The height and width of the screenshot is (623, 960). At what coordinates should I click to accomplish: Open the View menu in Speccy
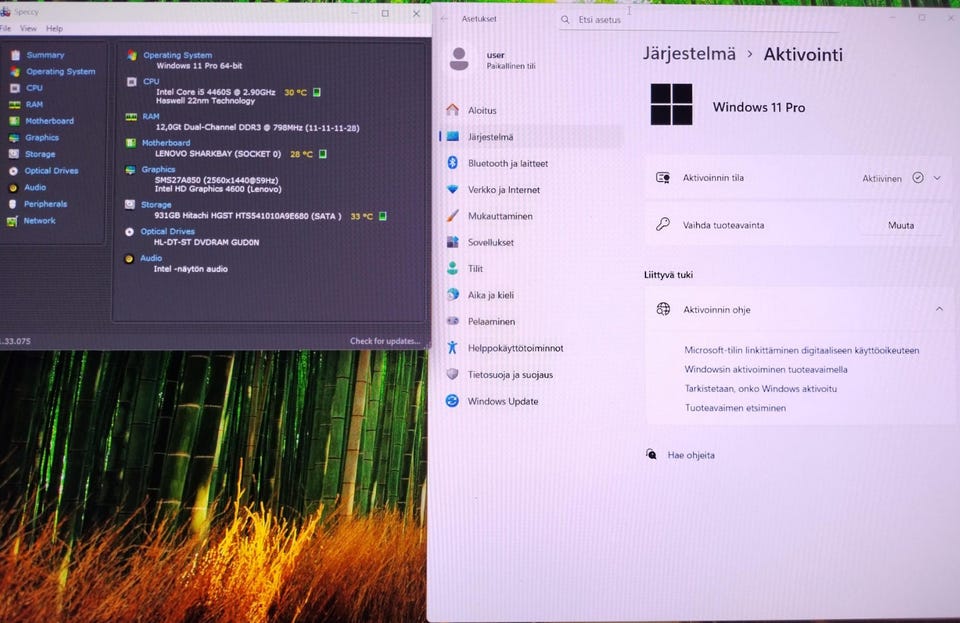point(29,29)
